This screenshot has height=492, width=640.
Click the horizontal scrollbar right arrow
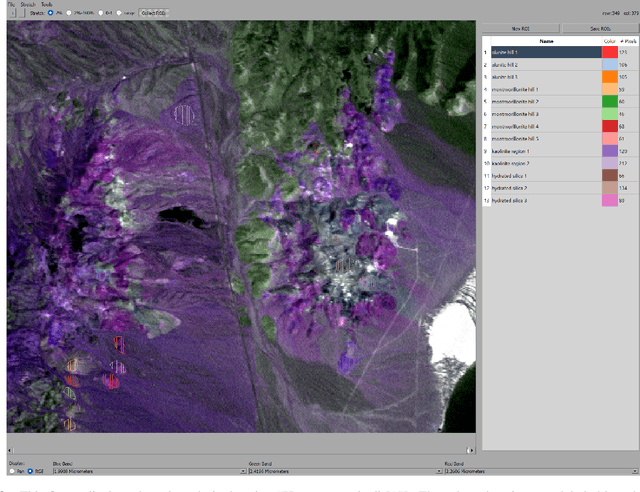[x=470, y=451]
